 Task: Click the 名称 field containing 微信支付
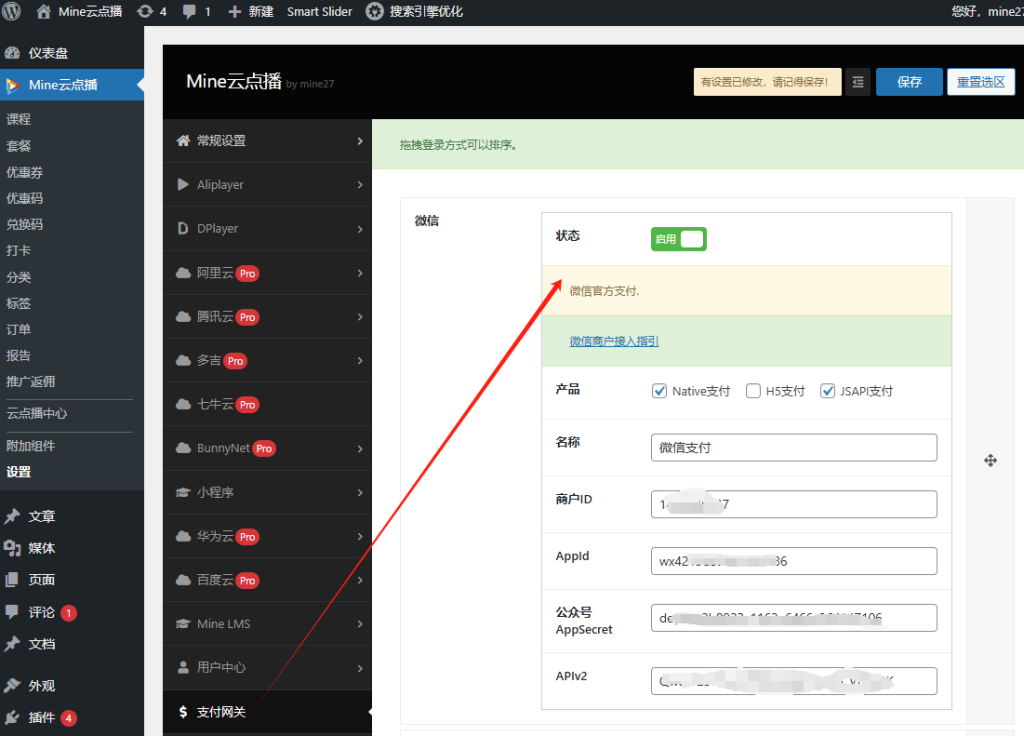point(794,447)
